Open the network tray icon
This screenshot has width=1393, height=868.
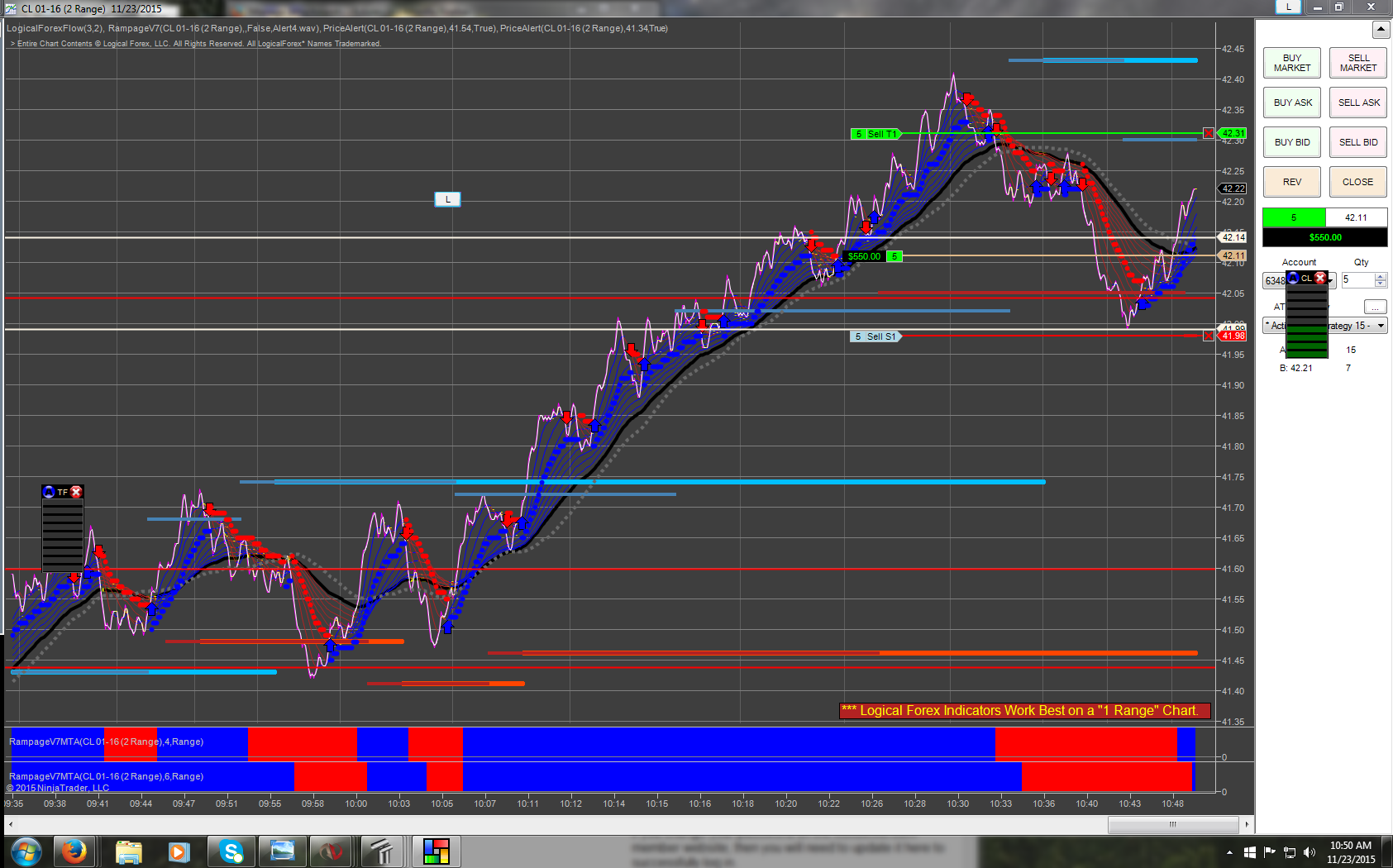coord(1290,852)
